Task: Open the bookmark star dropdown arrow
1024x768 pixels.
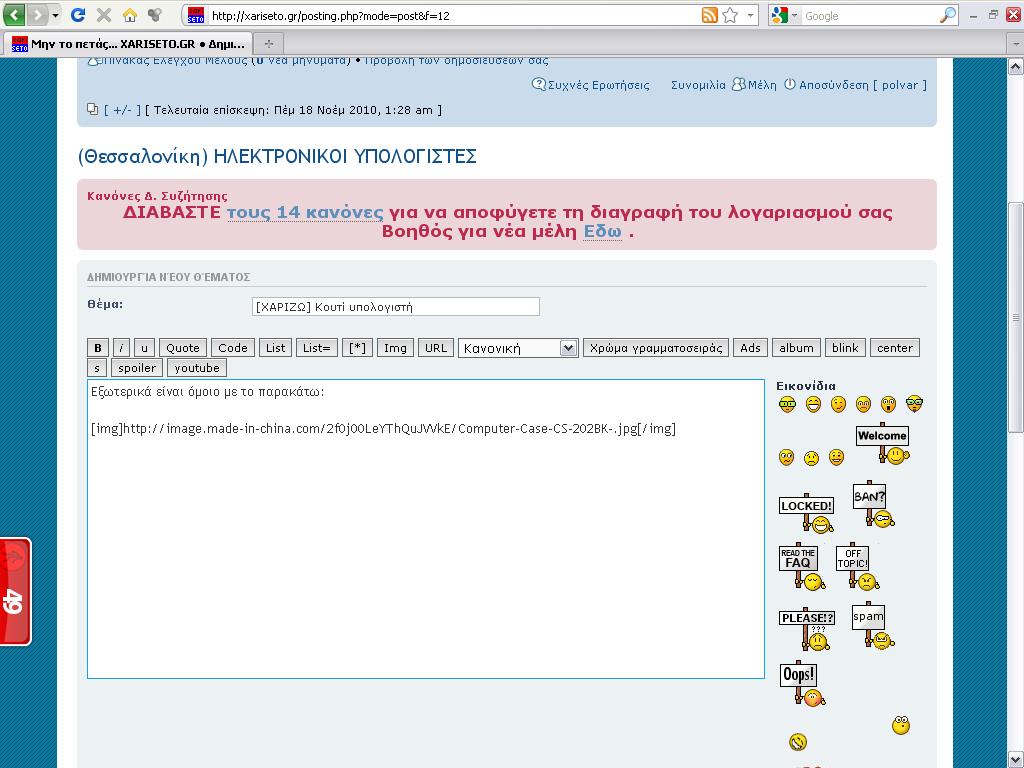Action: click(750, 15)
